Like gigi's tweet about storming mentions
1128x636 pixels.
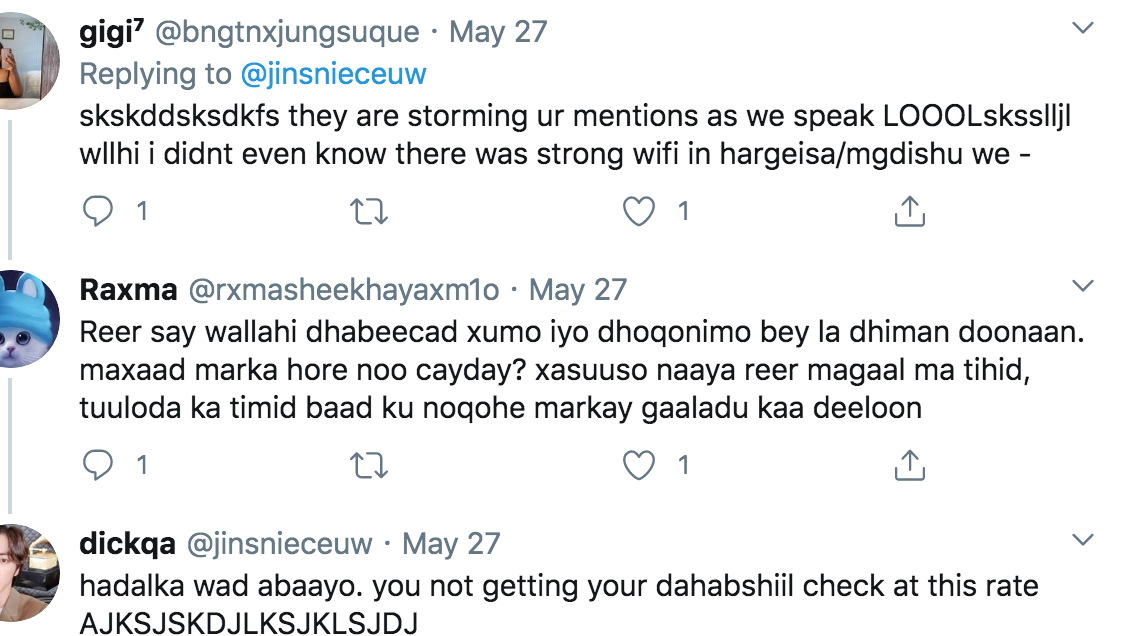(638, 212)
